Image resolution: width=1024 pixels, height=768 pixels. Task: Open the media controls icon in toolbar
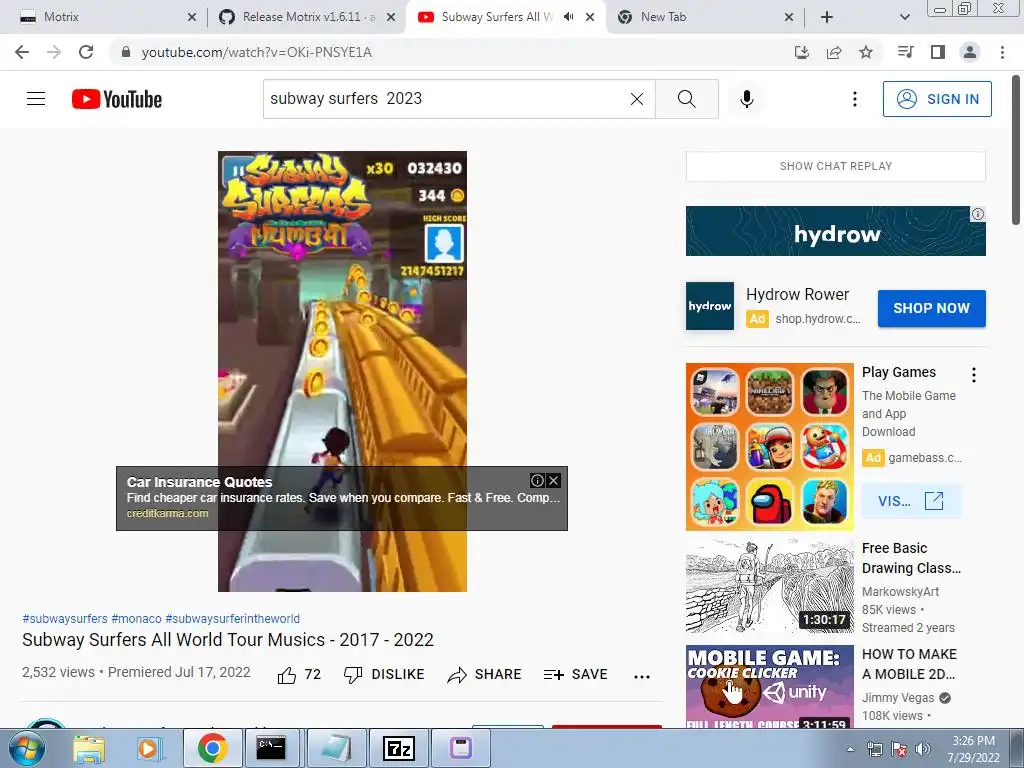[905, 52]
